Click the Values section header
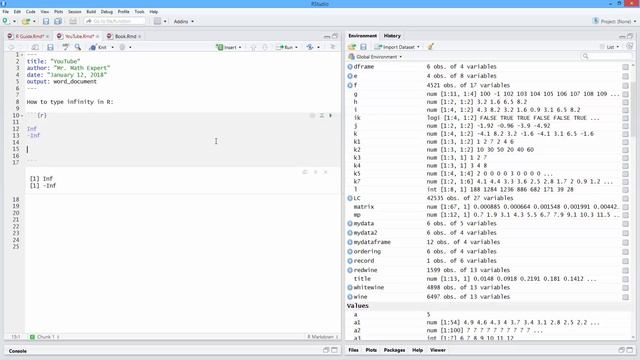Screen dimensions: 640x360 point(358,306)
